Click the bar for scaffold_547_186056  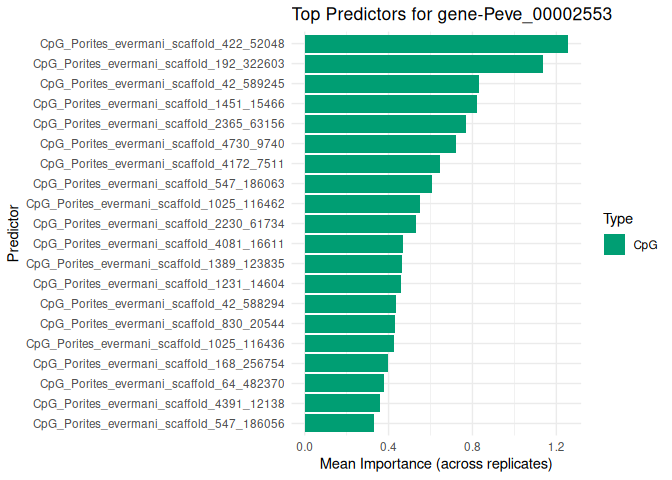[339, 423]
